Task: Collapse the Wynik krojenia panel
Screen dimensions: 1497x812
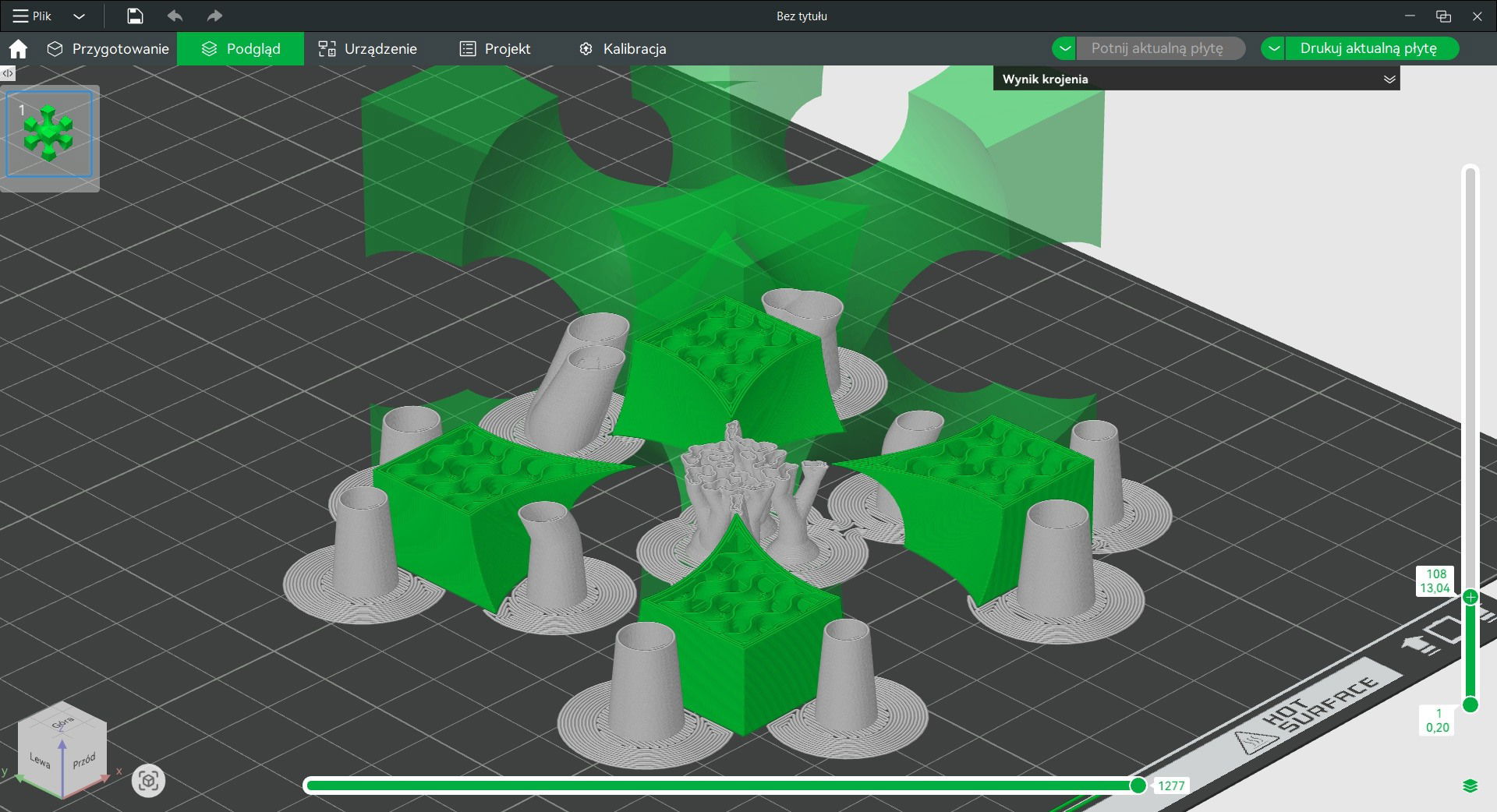Action: [x=1390, y=78]
